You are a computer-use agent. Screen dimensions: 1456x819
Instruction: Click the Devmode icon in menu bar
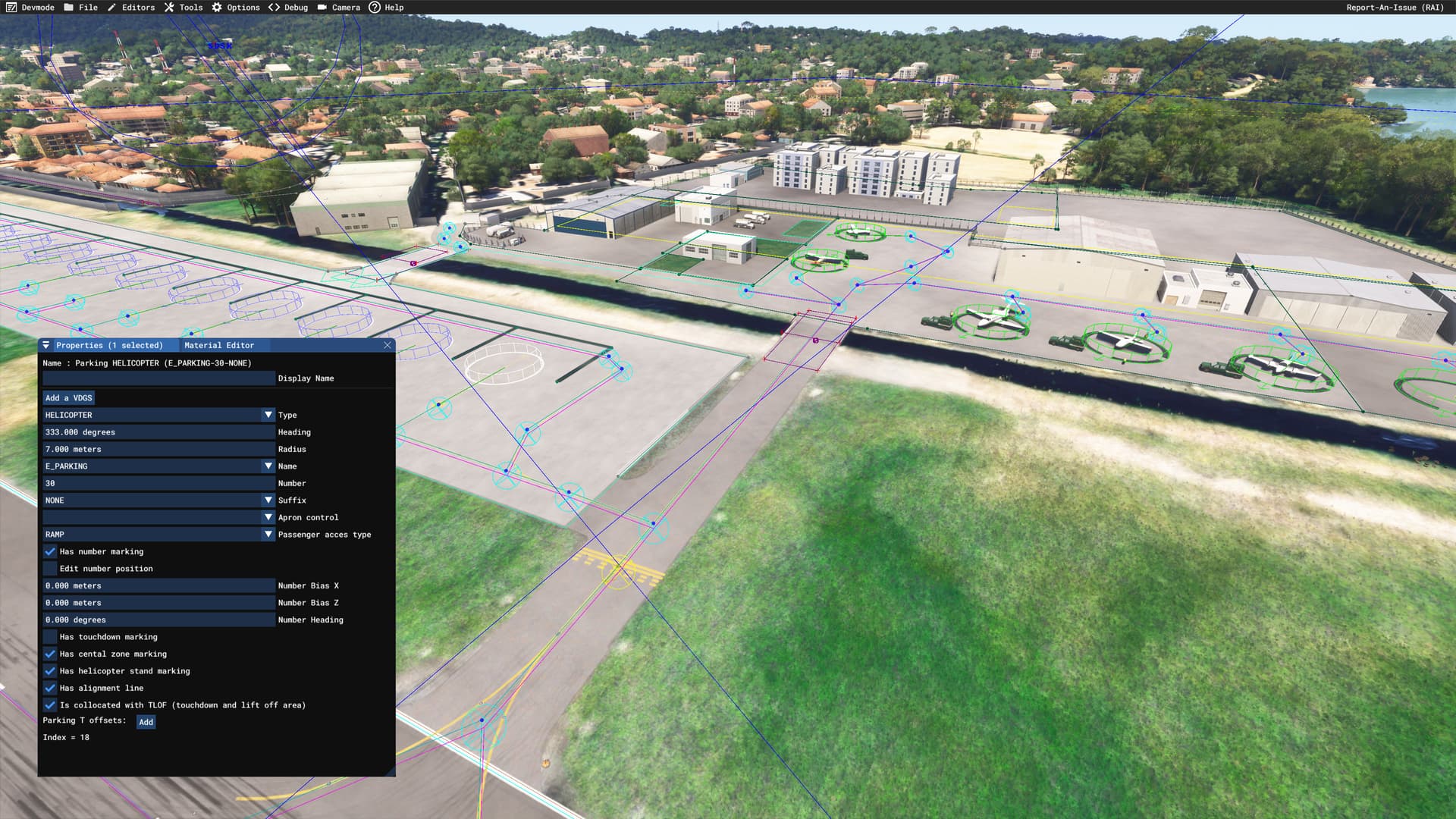pos(11,7)
